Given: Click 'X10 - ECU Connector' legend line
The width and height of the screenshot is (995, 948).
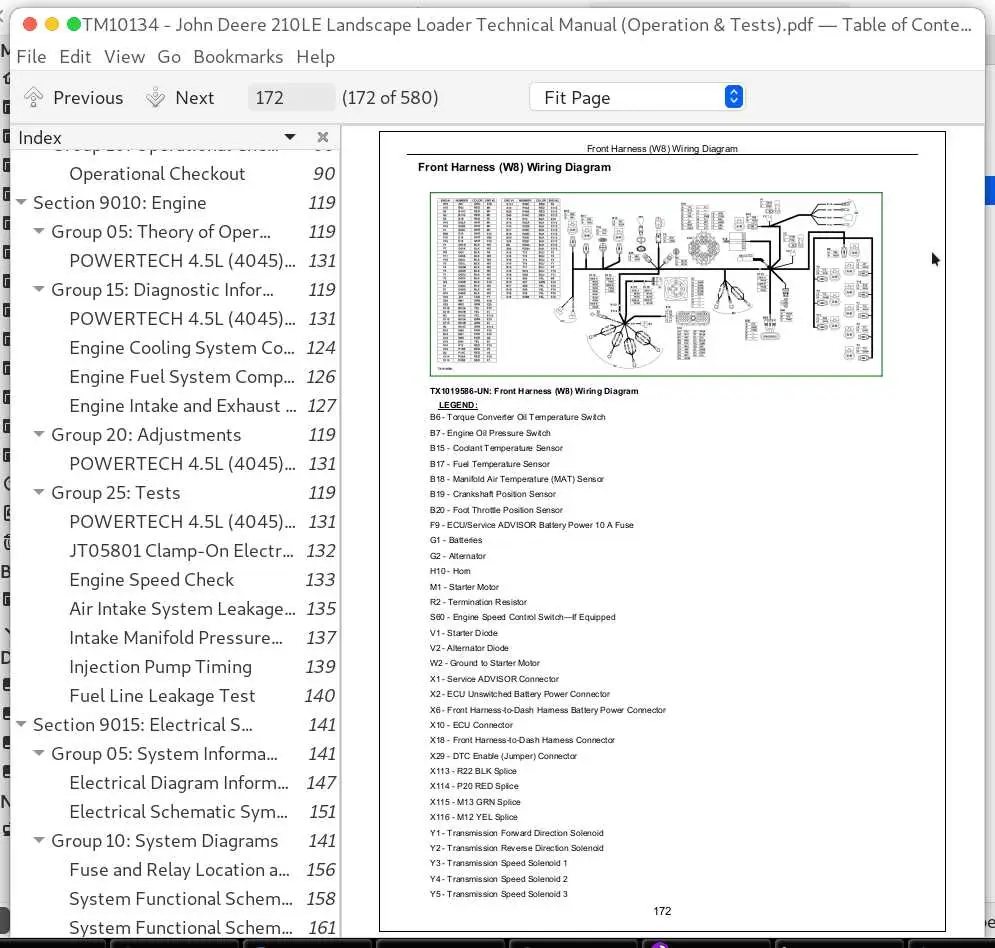Looking at the screenshot, I should [471, 725].
